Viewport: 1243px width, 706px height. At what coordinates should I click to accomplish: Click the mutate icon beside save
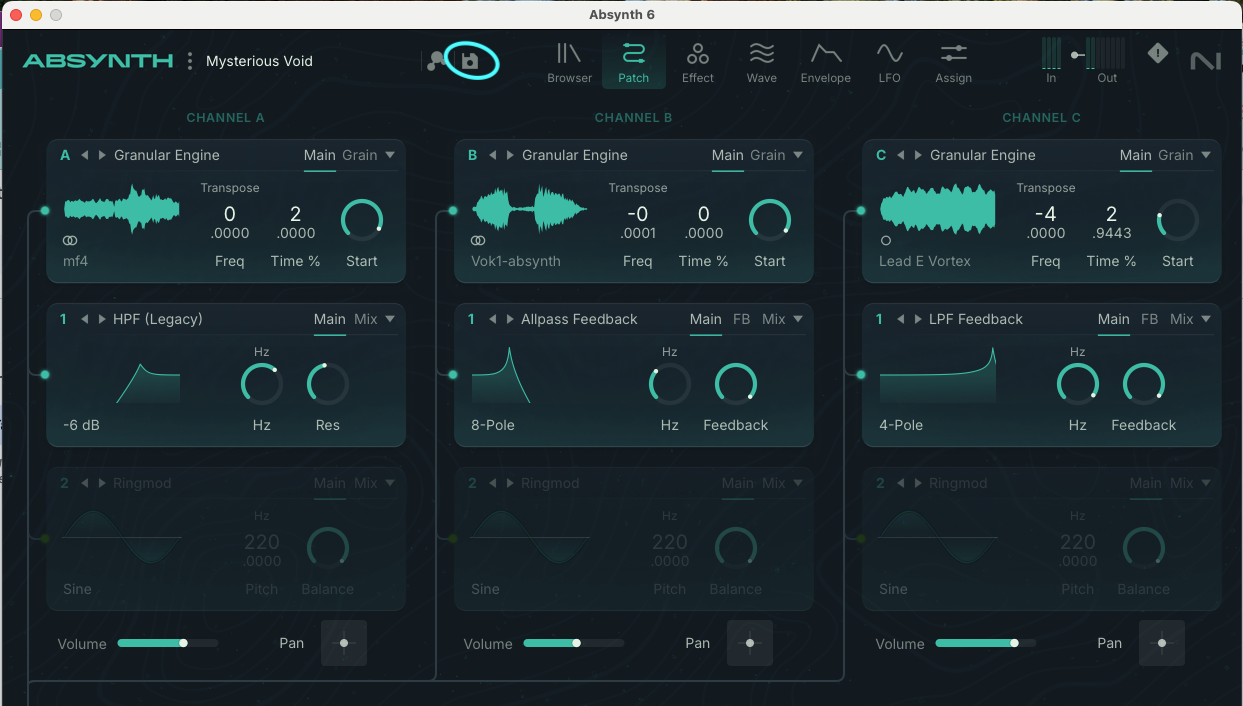[x=436, y=61]
